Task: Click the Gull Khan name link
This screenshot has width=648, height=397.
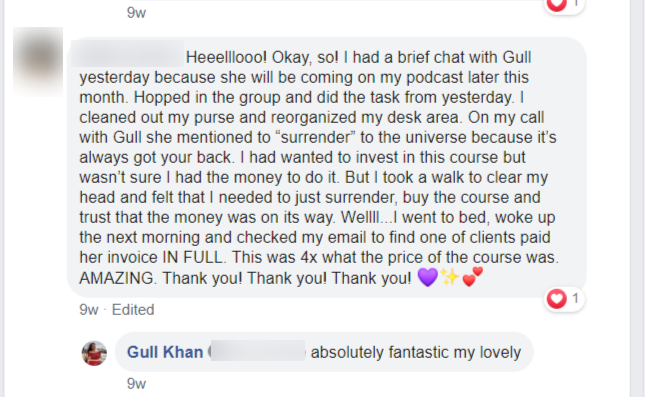Action: point(165,352)
